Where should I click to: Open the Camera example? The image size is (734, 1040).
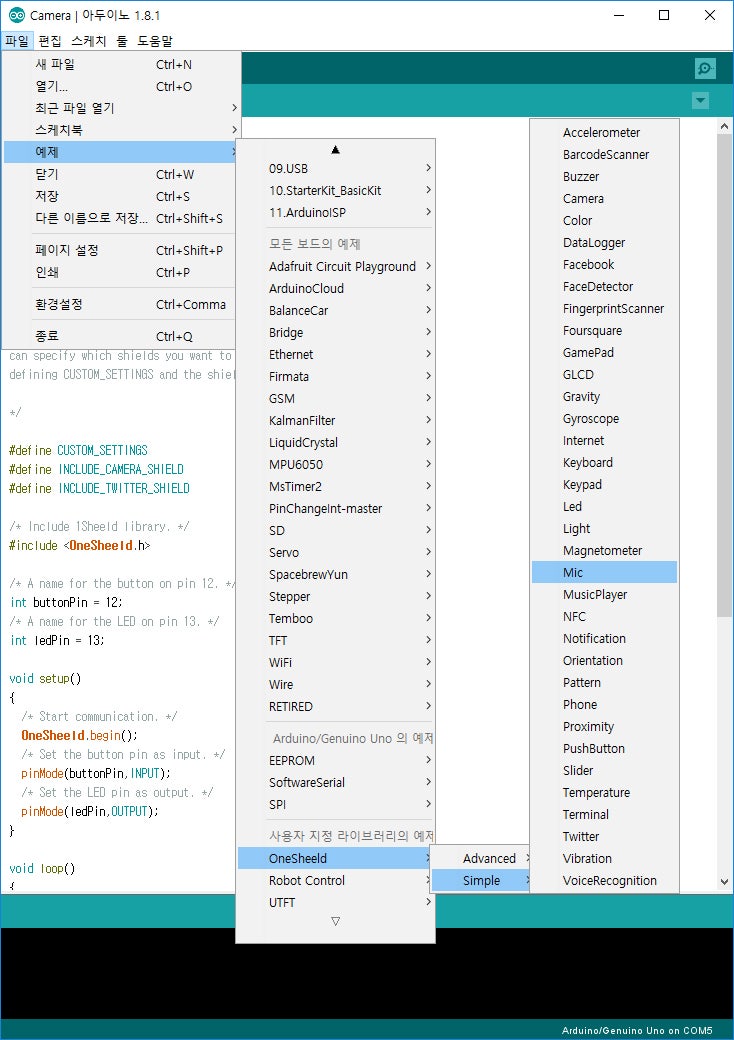604,198
